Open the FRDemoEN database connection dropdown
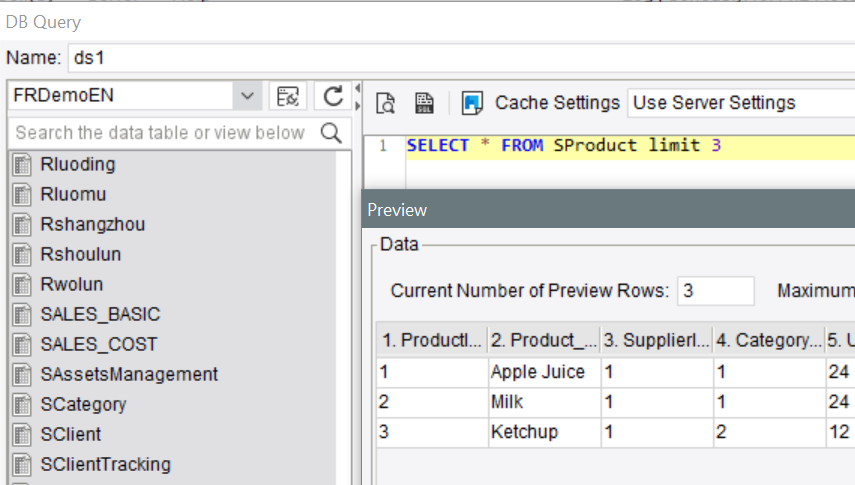This screenshot has height=485, width=855. coord(247,96)
